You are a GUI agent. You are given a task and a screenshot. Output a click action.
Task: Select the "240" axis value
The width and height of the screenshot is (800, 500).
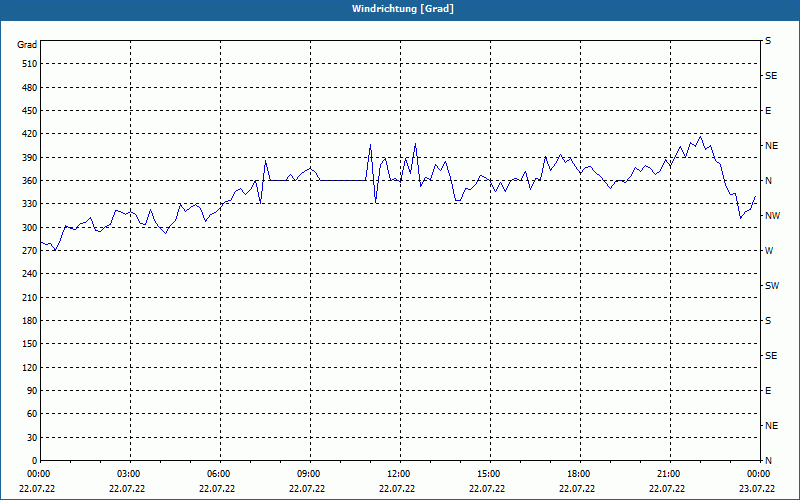point(30,274)
